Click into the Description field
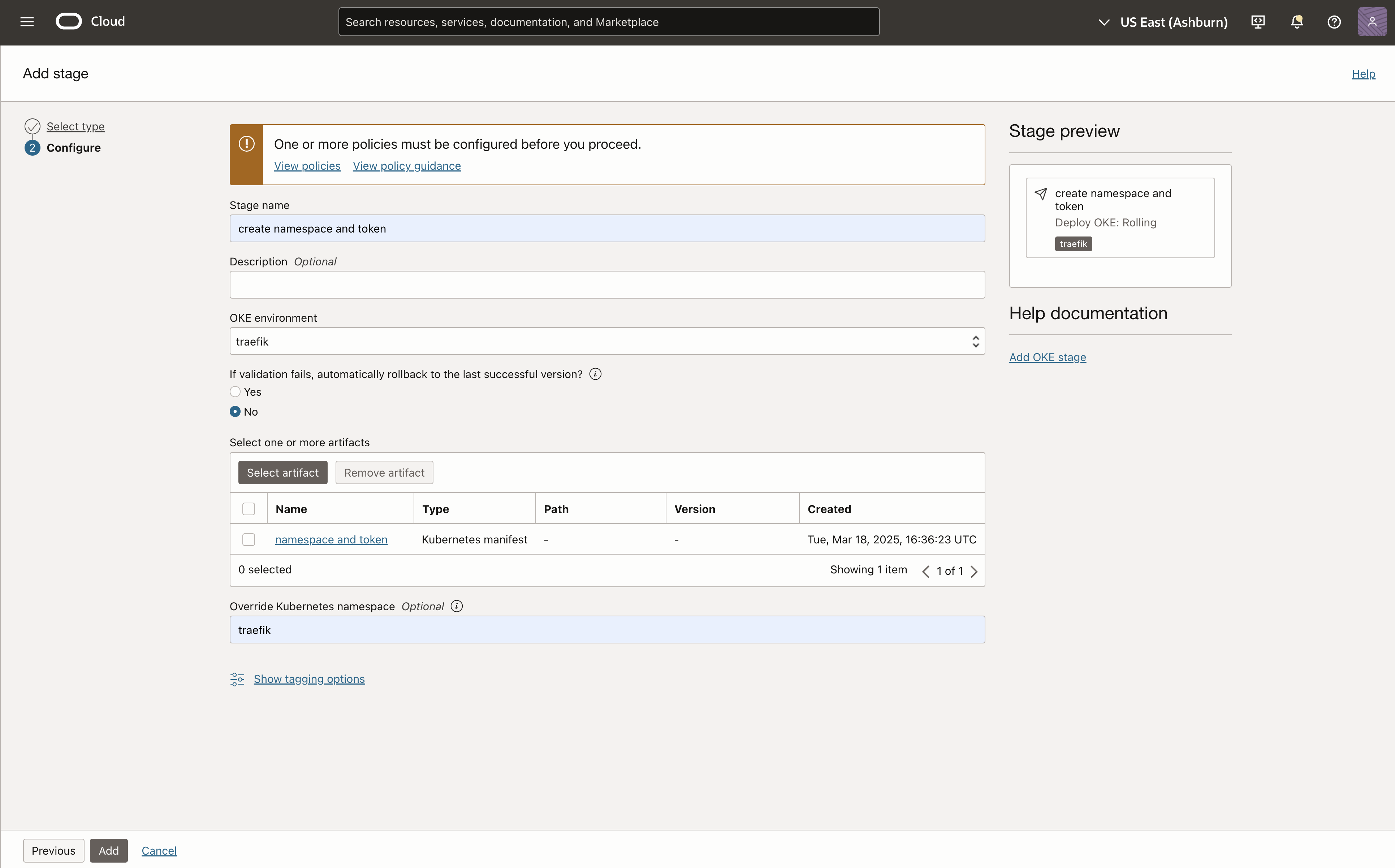Screen dimensions: 1395x868 click(x=607, y=285)
